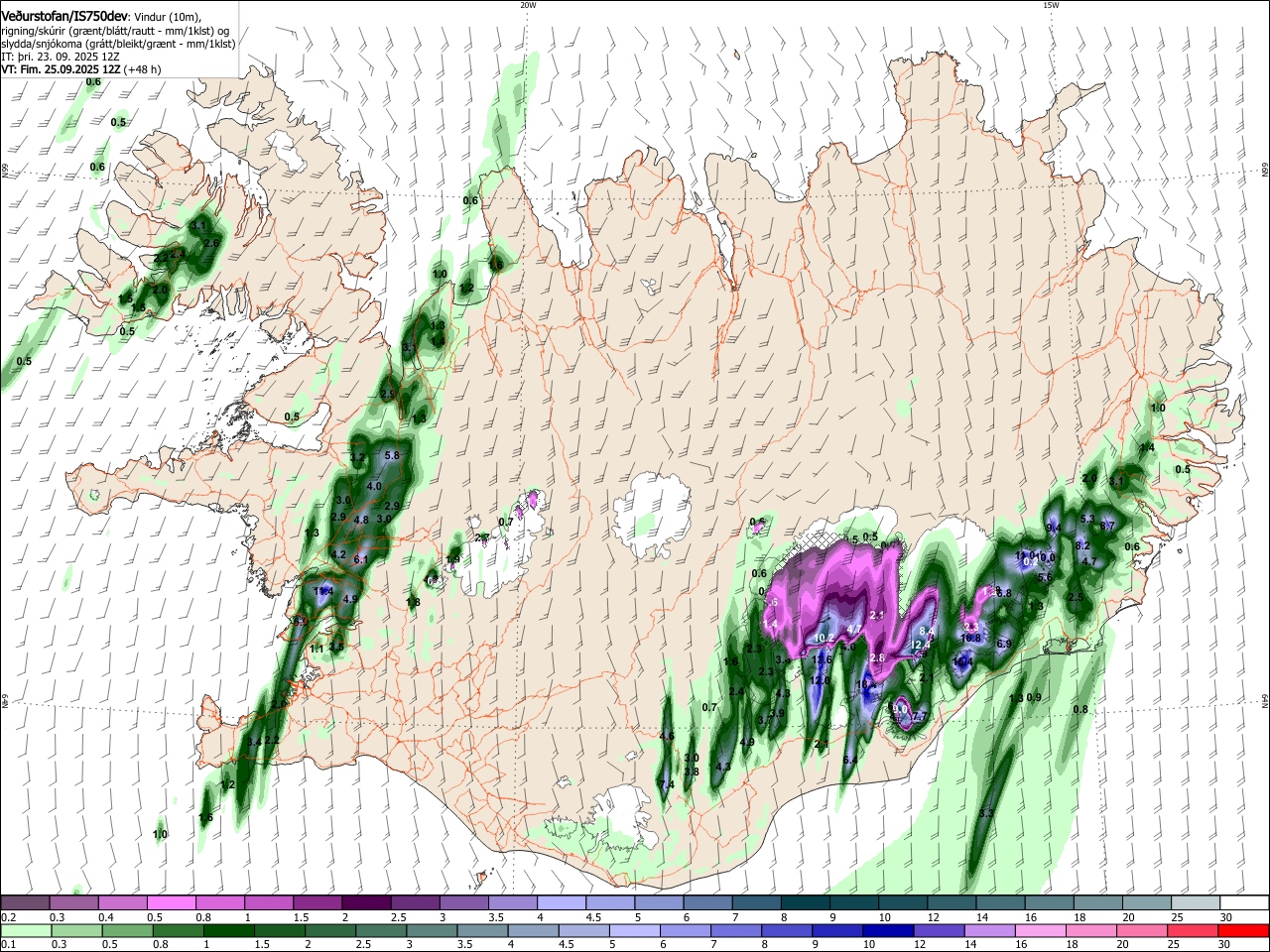The image size is (1270, 952).
Task: Select the red 25 swatch in the rain legend
Action: (1192, 930)
